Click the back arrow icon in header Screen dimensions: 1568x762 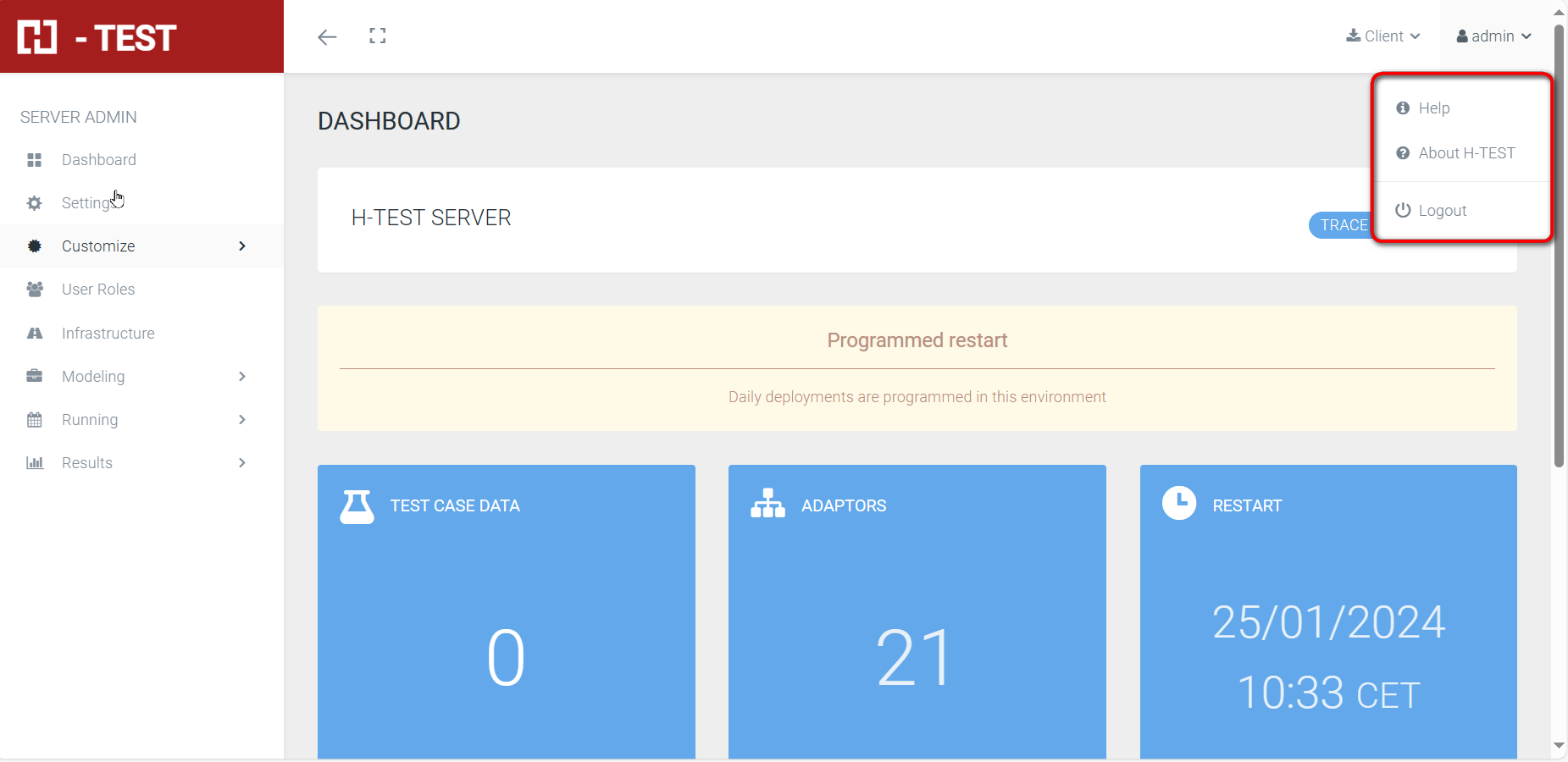[x=327, y=36]
